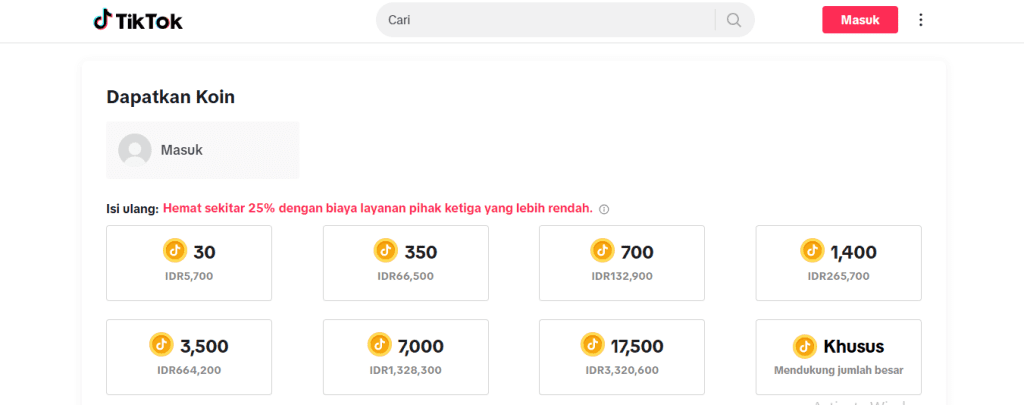Click the profile avatar placeholder icon
The image size is (1024, 405).
(135, 150)
